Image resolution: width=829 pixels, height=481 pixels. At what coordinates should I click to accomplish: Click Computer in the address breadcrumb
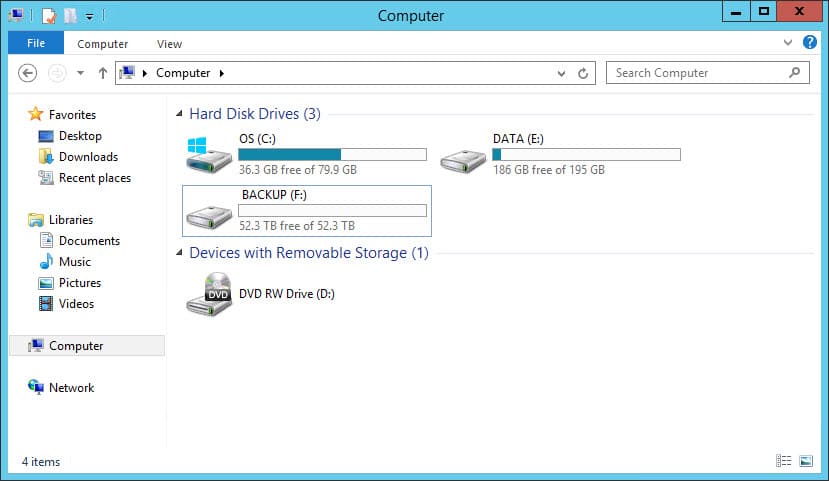click(183, 73)
